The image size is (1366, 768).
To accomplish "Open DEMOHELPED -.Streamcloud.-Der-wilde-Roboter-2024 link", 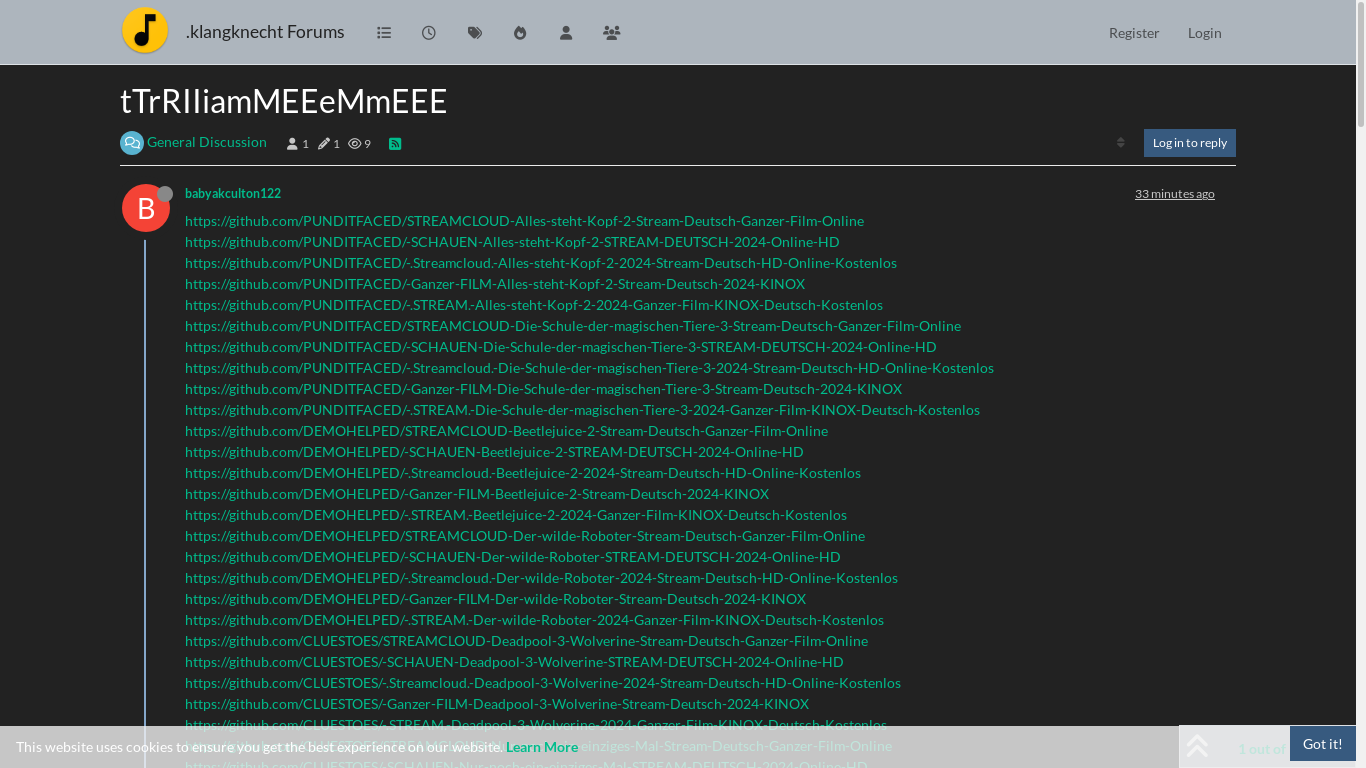I will click(x=541, y=578).
